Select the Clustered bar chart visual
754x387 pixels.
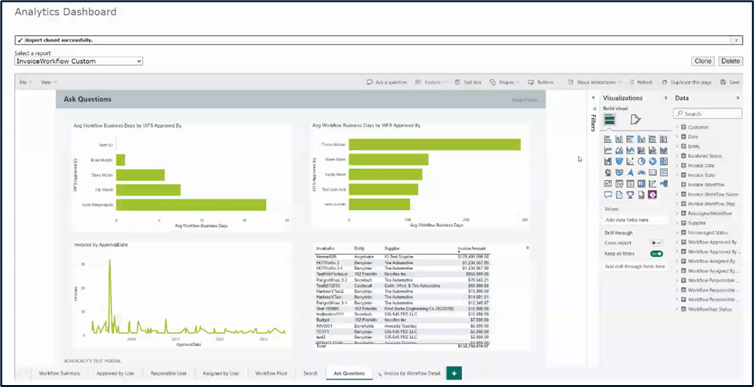pos(630,139)
